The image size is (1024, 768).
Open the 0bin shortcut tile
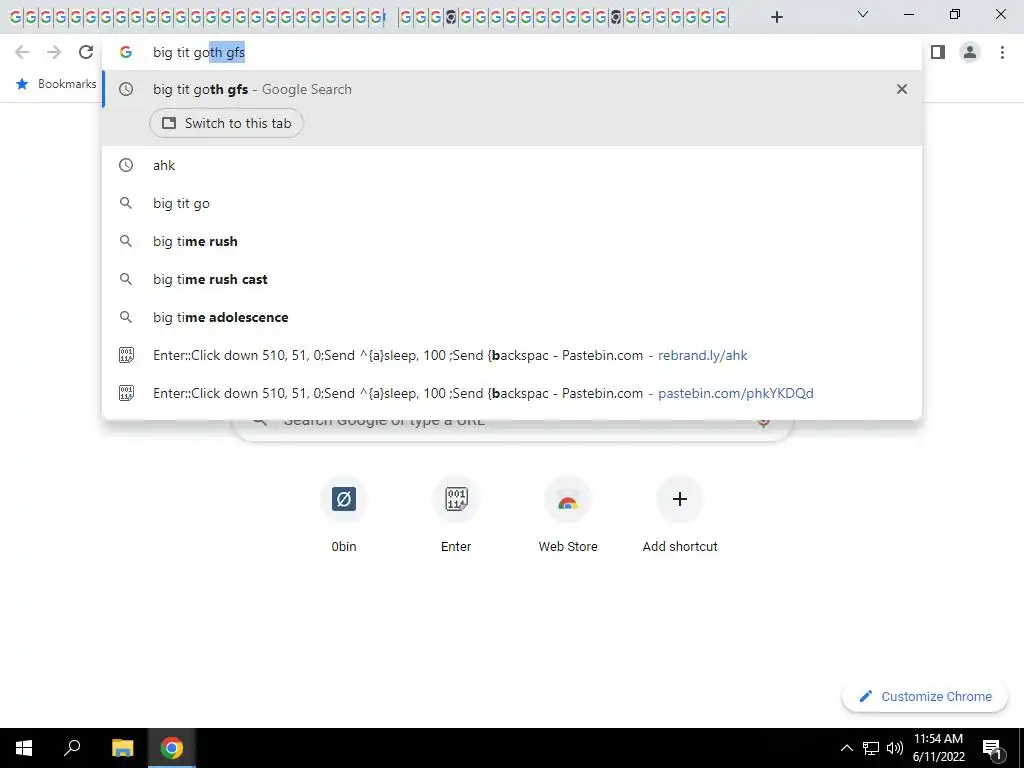[344, 515]
